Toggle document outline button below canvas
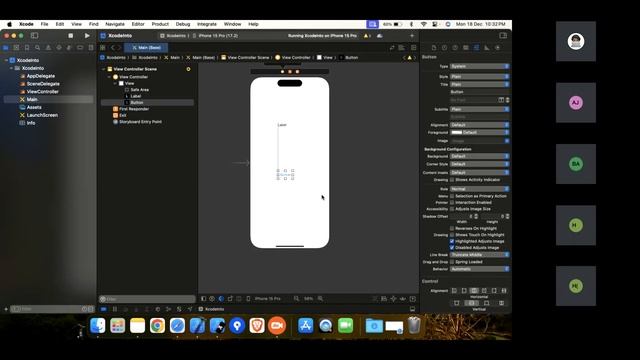This screenshot has height=360, width=640. 203,299
